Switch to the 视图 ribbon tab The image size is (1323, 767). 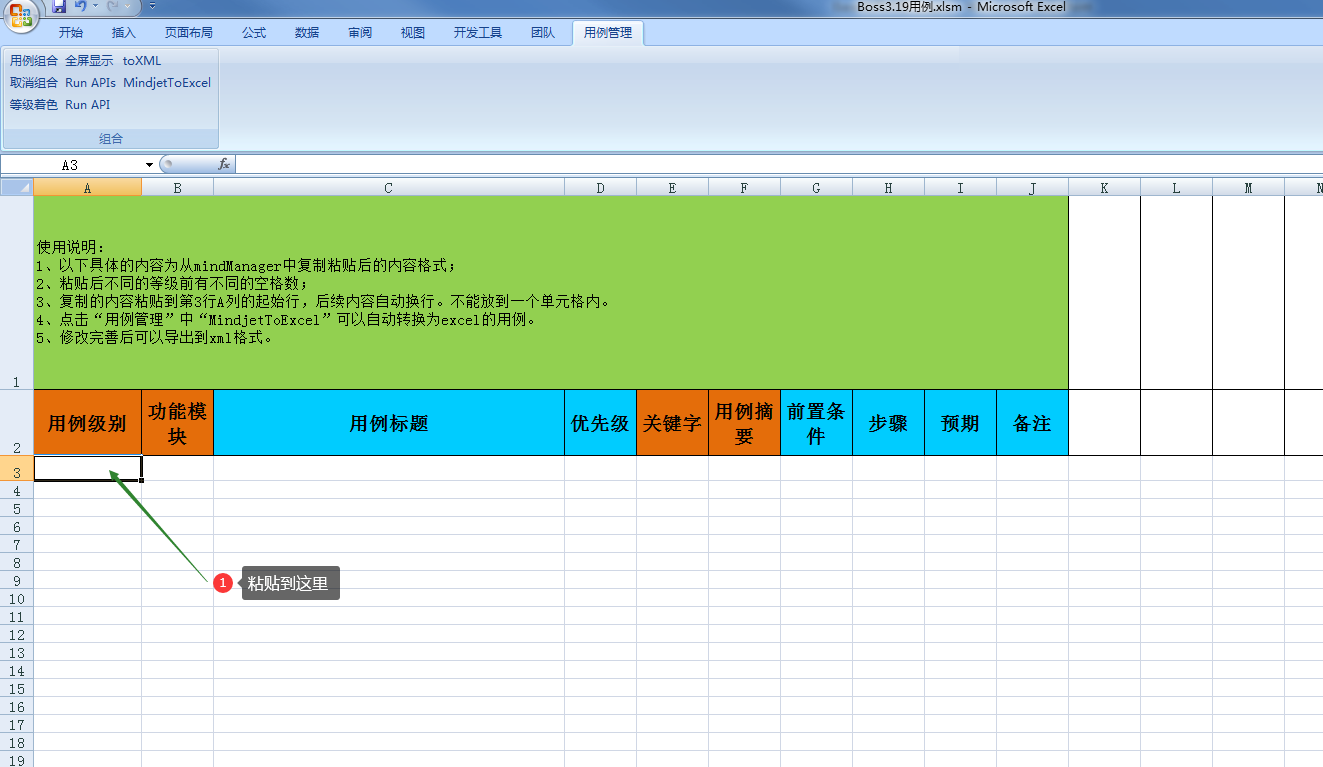[x=411, y=32]
